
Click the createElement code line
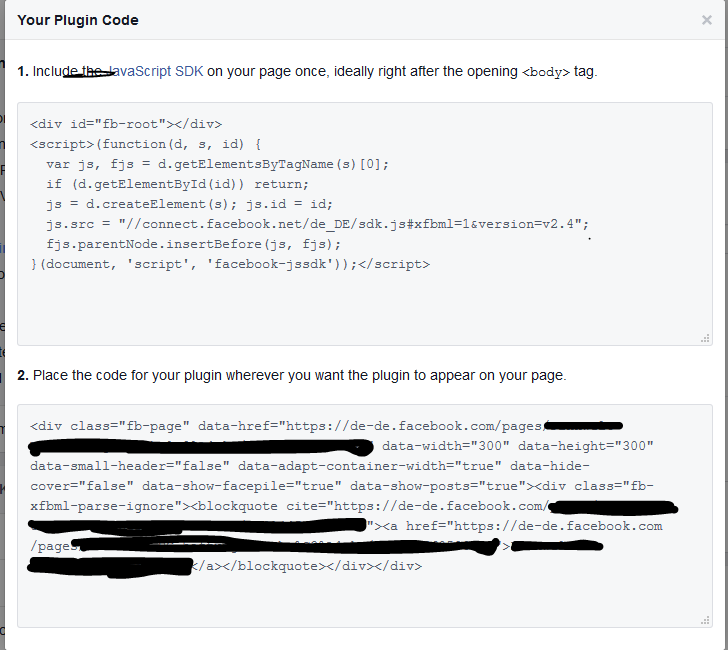[x=189, y=204]
